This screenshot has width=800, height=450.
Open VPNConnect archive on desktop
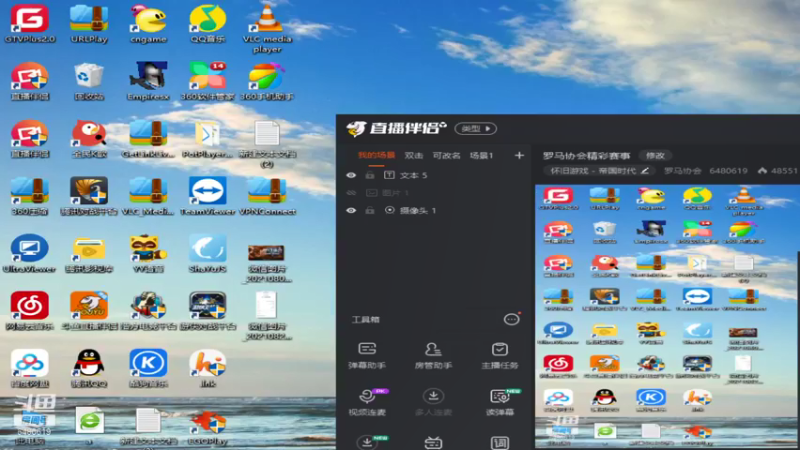point(267,196)
